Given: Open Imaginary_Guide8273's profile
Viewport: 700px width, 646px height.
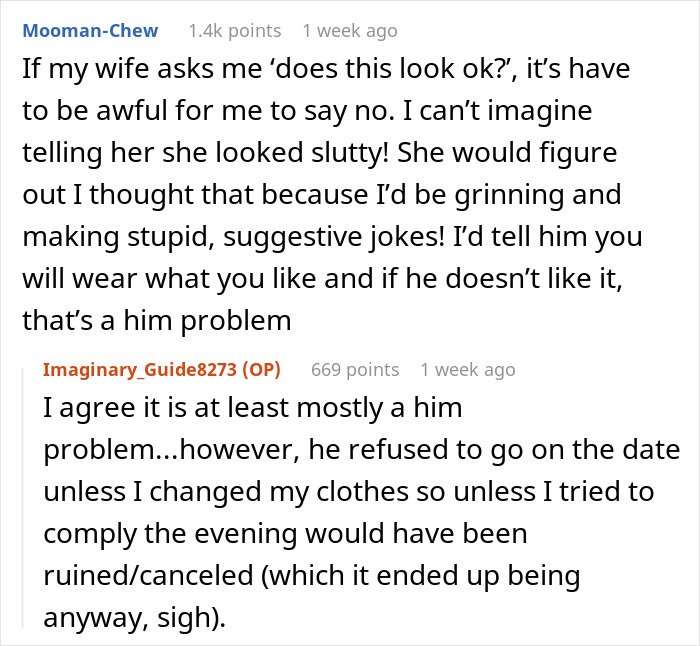Looking at the screenshot, I should pos(138,370).
